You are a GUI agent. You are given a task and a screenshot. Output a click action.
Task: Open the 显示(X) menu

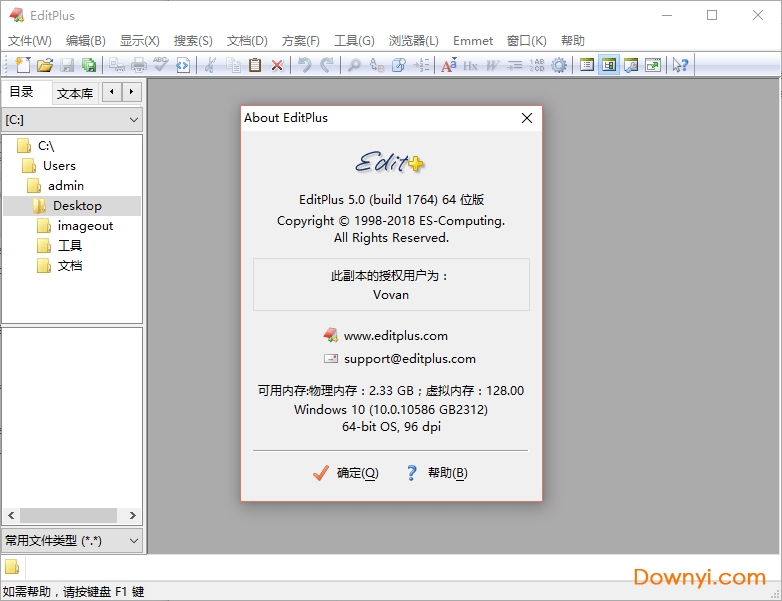coord(140,41)
